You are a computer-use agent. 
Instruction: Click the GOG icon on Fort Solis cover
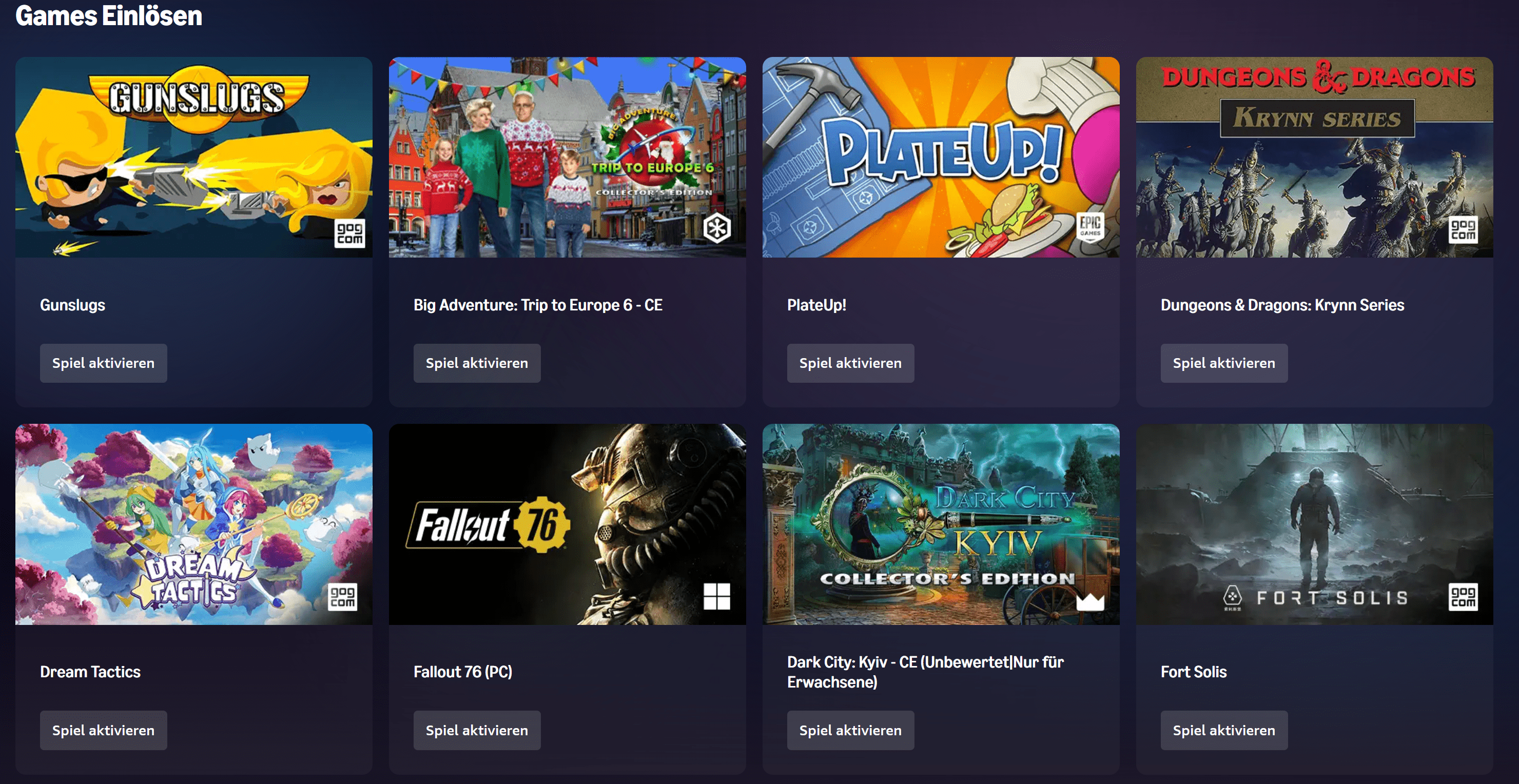(1463, 597)
